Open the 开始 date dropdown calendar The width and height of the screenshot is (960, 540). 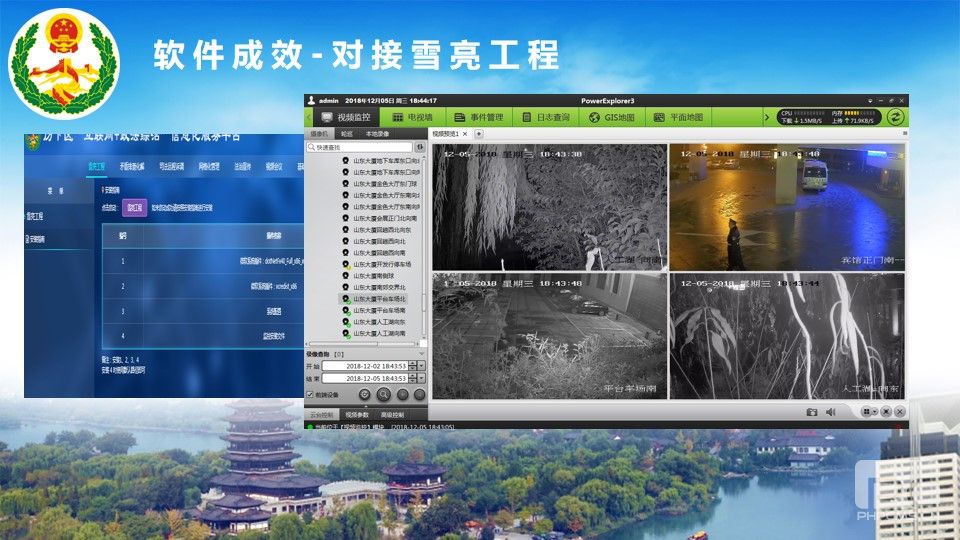click(x=422, y=366)
